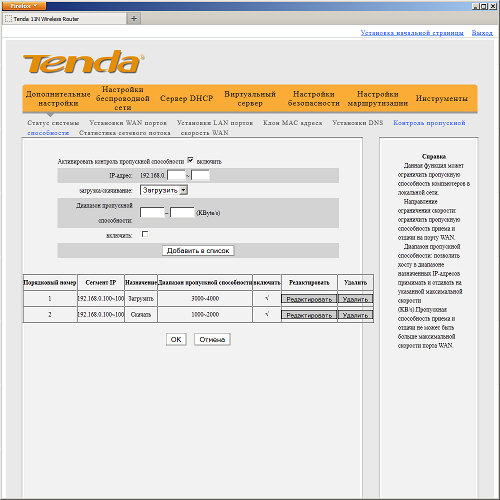Select the Tenda 11N Wireless Router tab

coord(65,19)
